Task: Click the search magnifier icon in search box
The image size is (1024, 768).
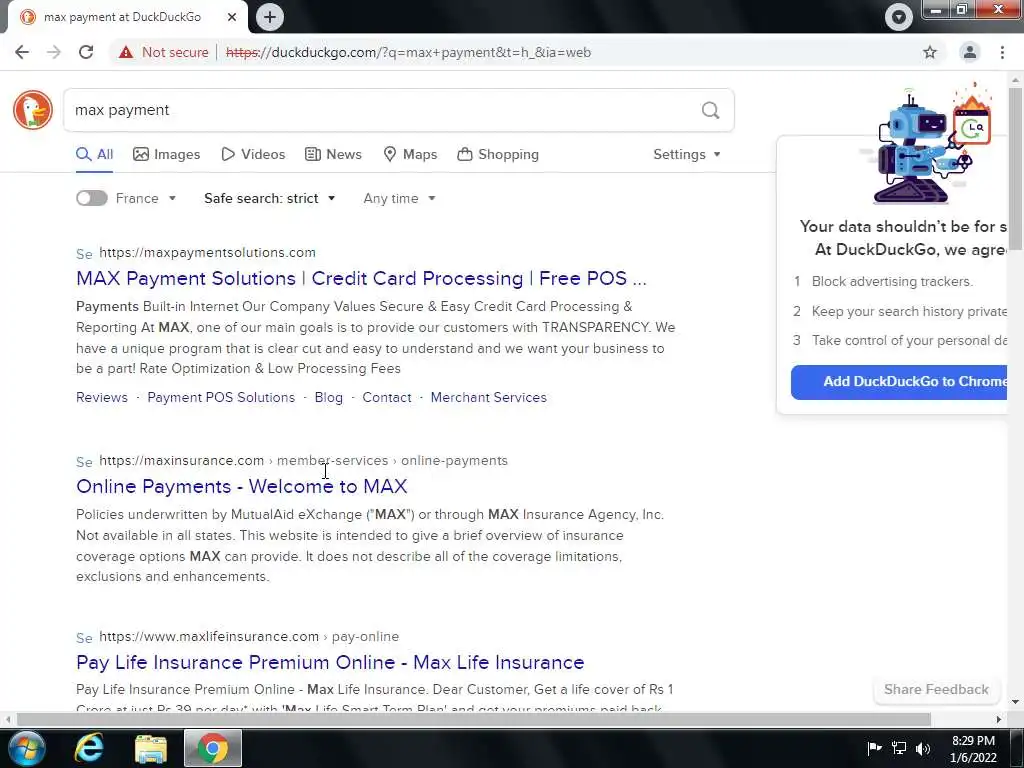Action: [x=711, y=110]
